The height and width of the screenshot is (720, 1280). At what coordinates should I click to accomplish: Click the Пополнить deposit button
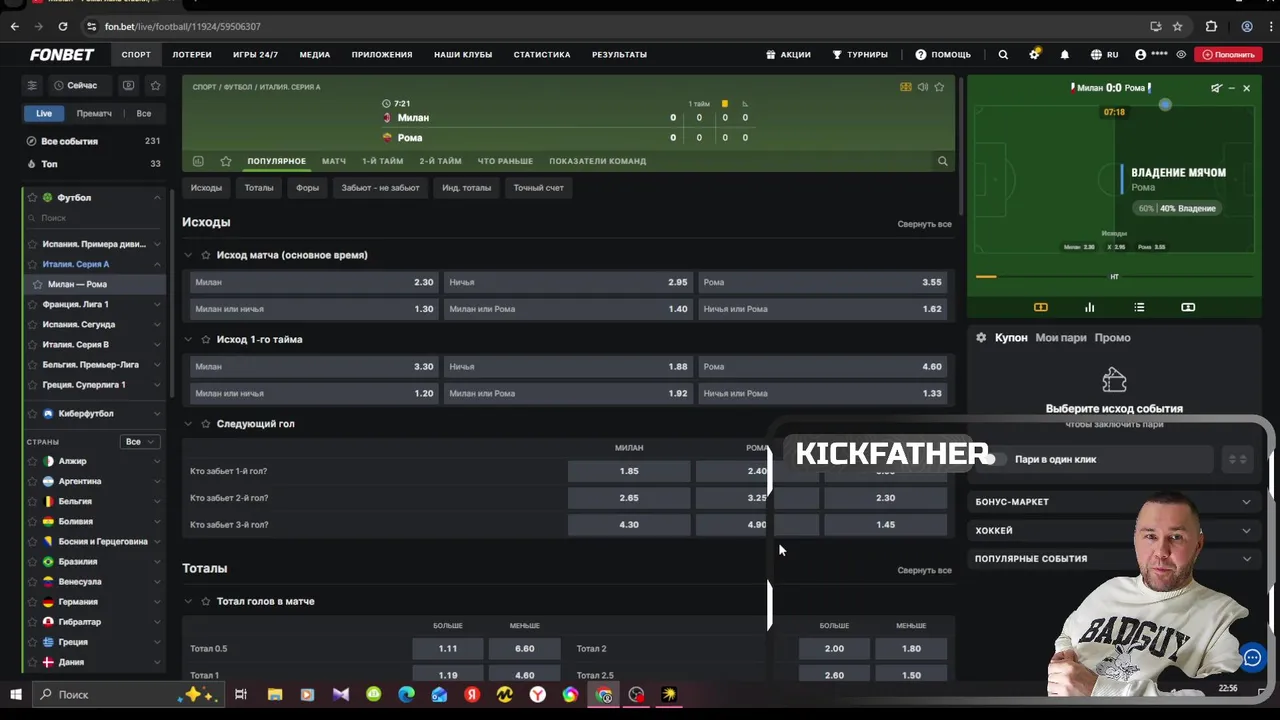1229,55
